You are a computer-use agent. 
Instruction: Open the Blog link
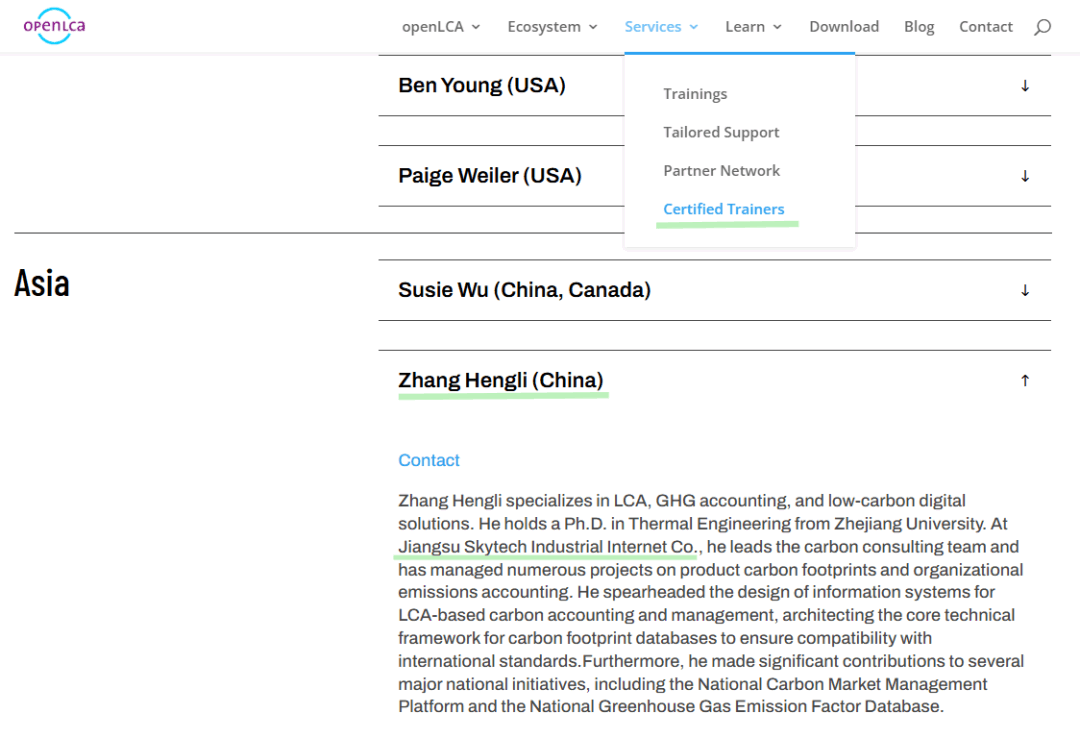919,27
